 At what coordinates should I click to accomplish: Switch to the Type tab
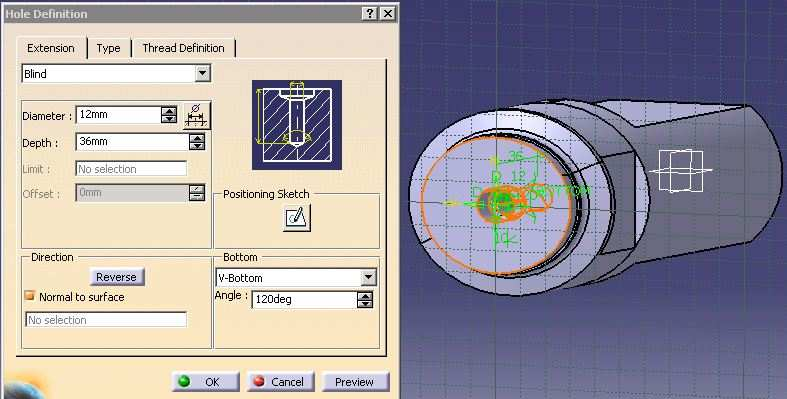point(108,48)
